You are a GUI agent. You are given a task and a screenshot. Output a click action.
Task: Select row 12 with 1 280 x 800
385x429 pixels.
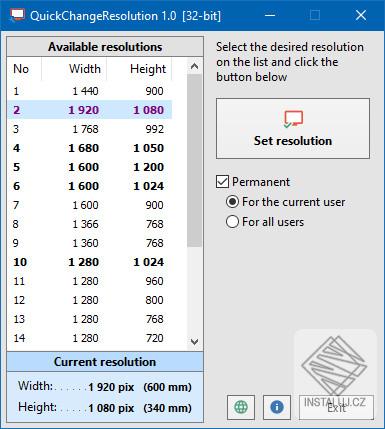point(89,300)
